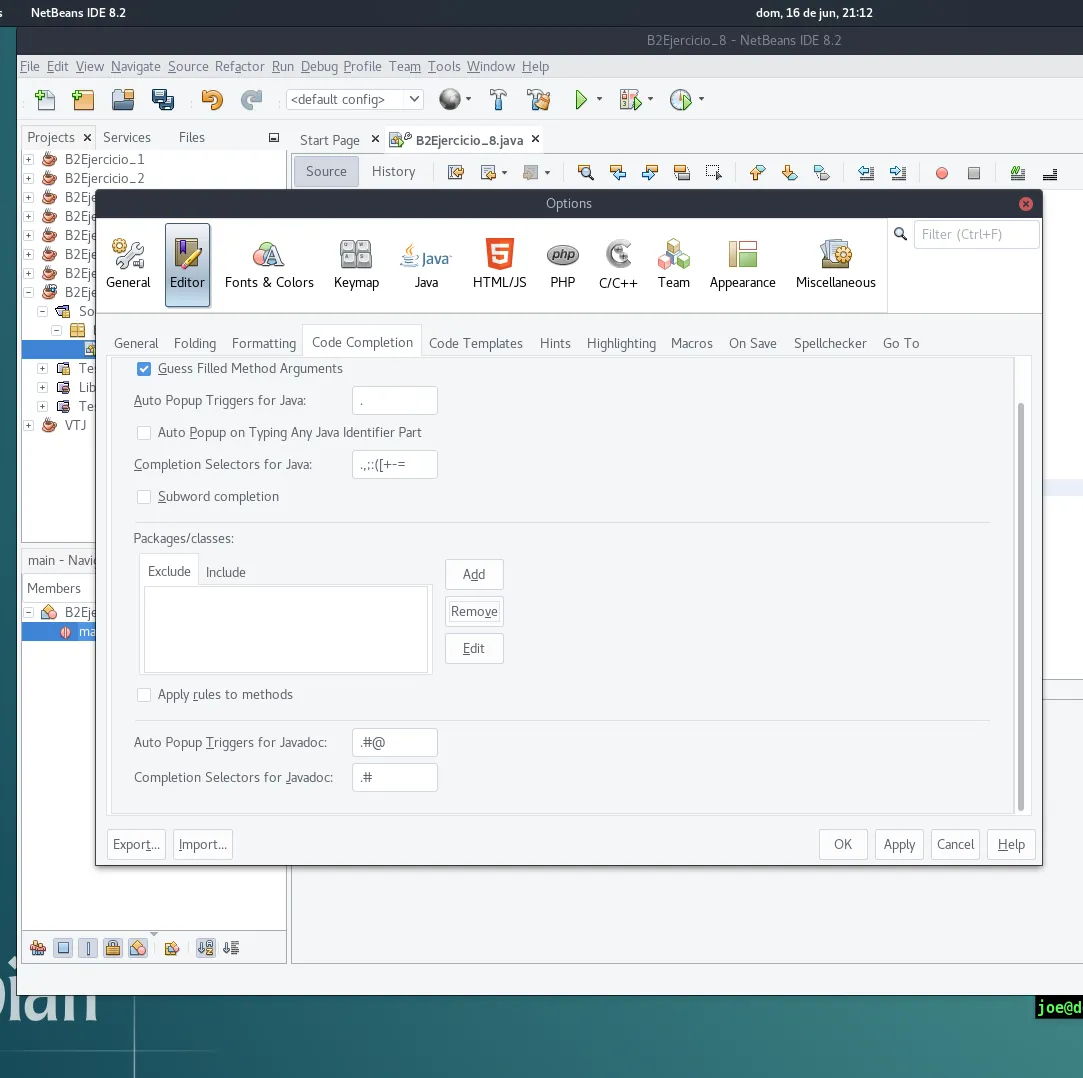
Task: Open the Keymap options category
Action: click(x=356, y=264)
